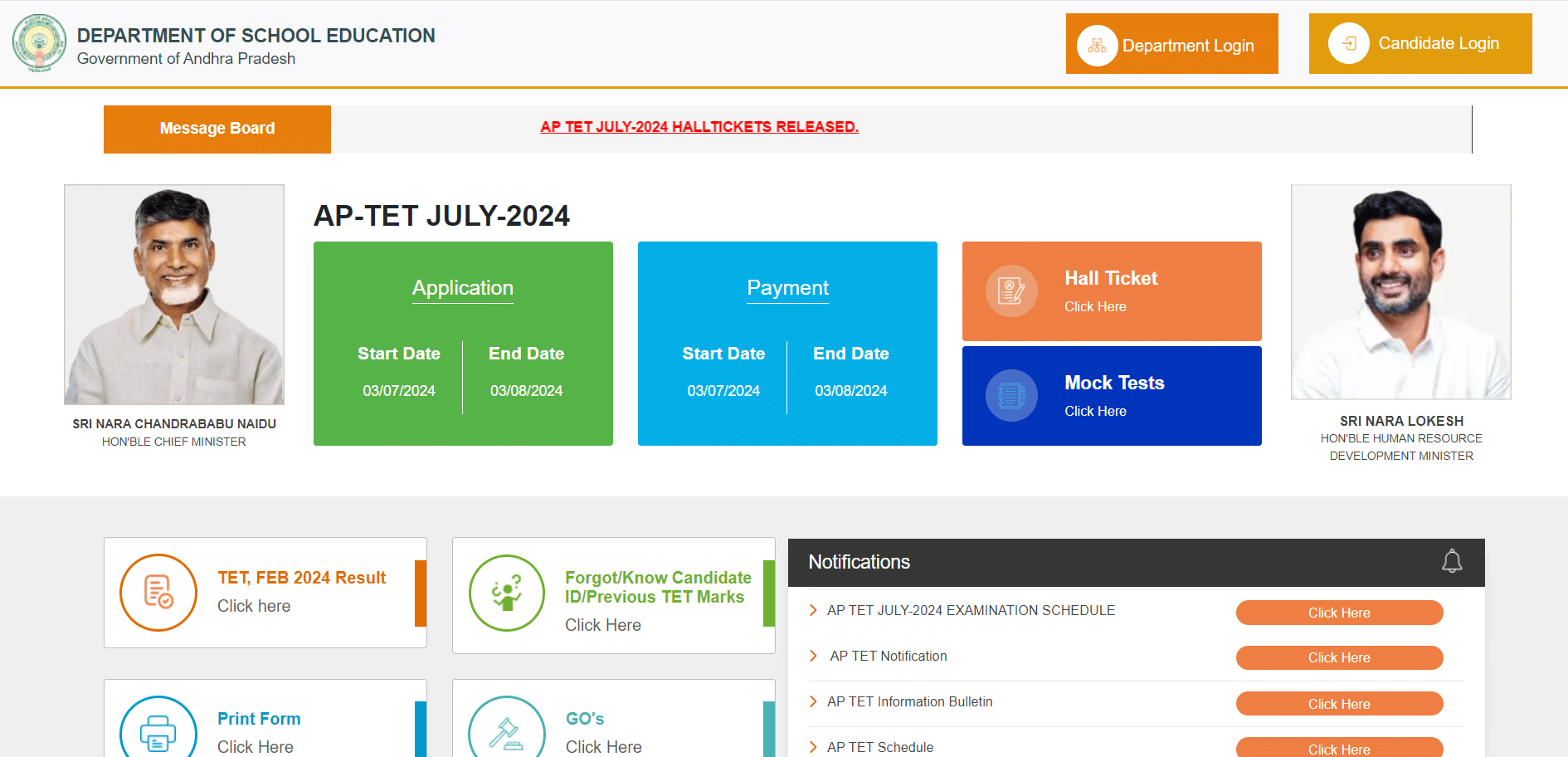Image resolution: width=1568 pixels, height=757 pixels.
Task: Open the AP TET JULY-2024 HALLTICKETS RELEASED link
Action: coord(699,126)
